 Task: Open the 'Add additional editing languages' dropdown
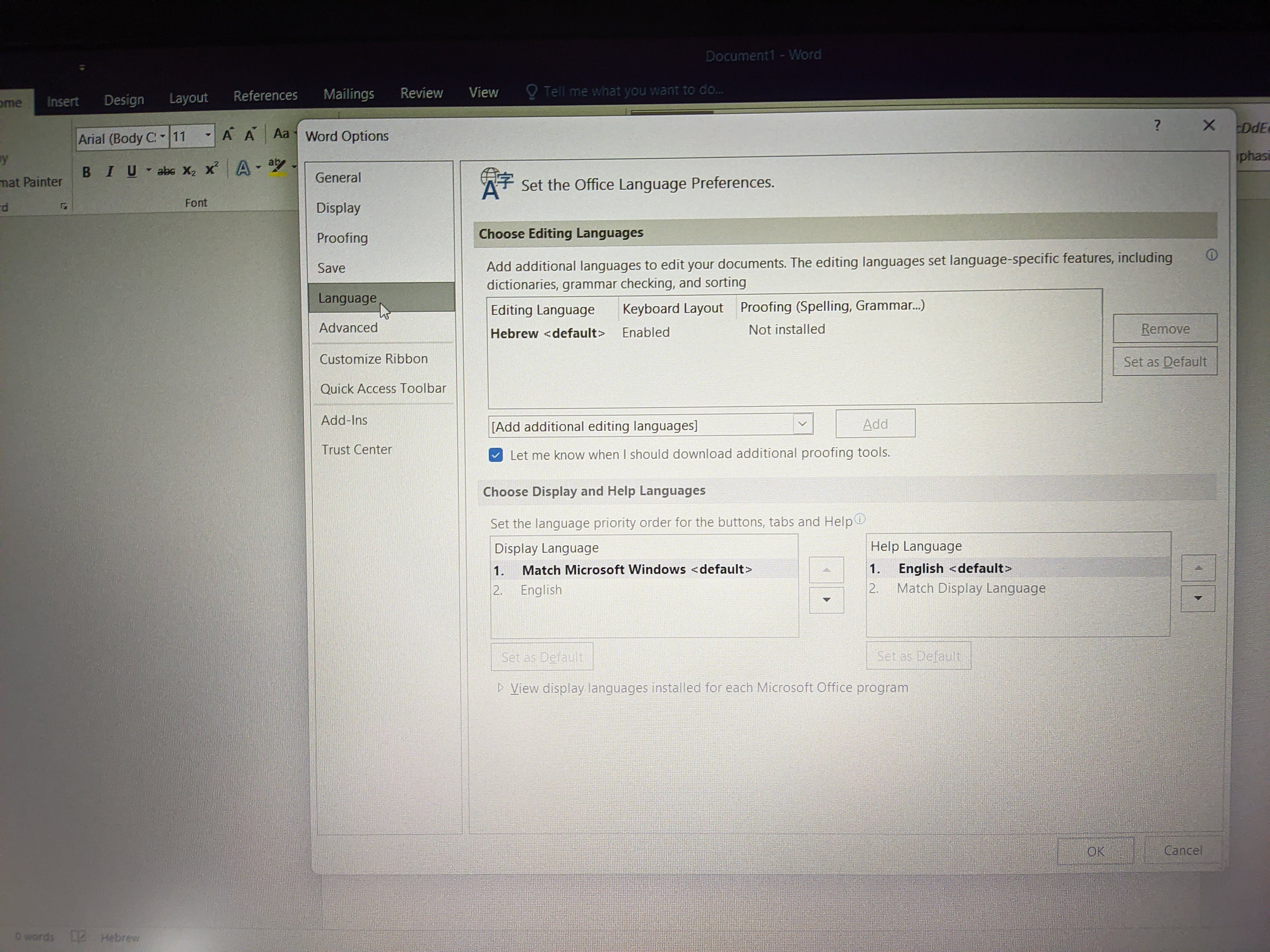tap(802, 424)
